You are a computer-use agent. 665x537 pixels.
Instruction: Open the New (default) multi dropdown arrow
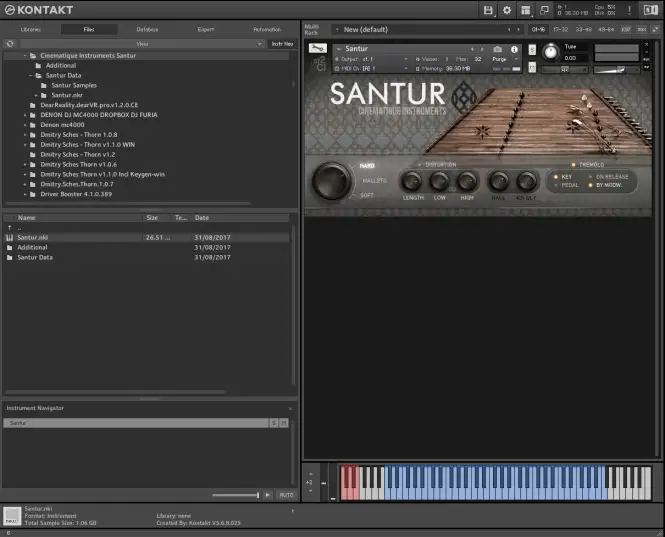(337, 30)
